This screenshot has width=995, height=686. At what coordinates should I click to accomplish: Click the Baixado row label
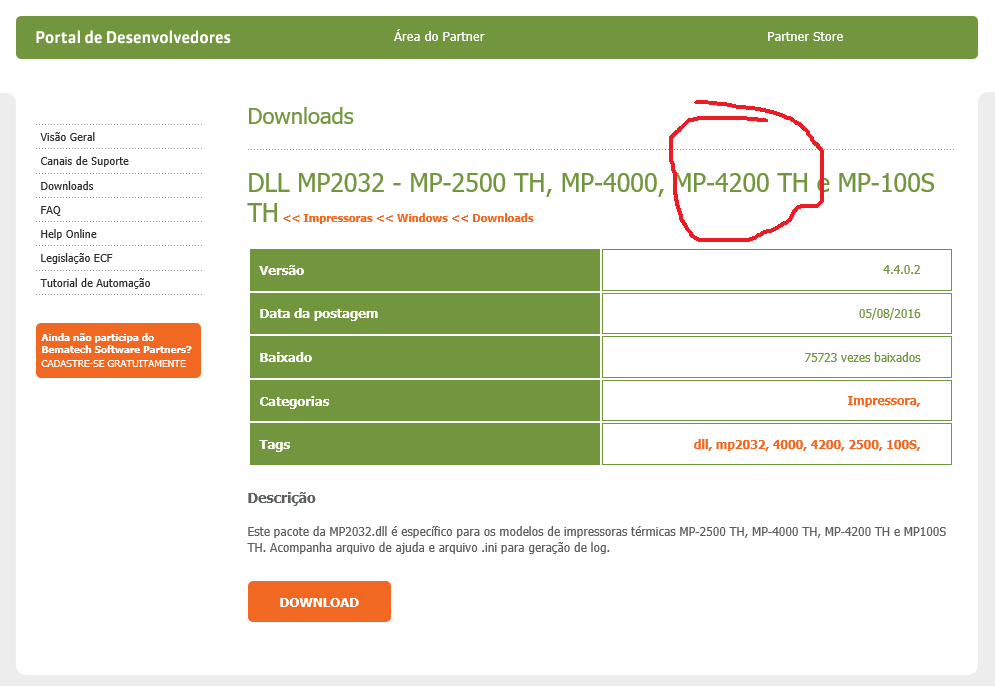[x=286, y=357]
